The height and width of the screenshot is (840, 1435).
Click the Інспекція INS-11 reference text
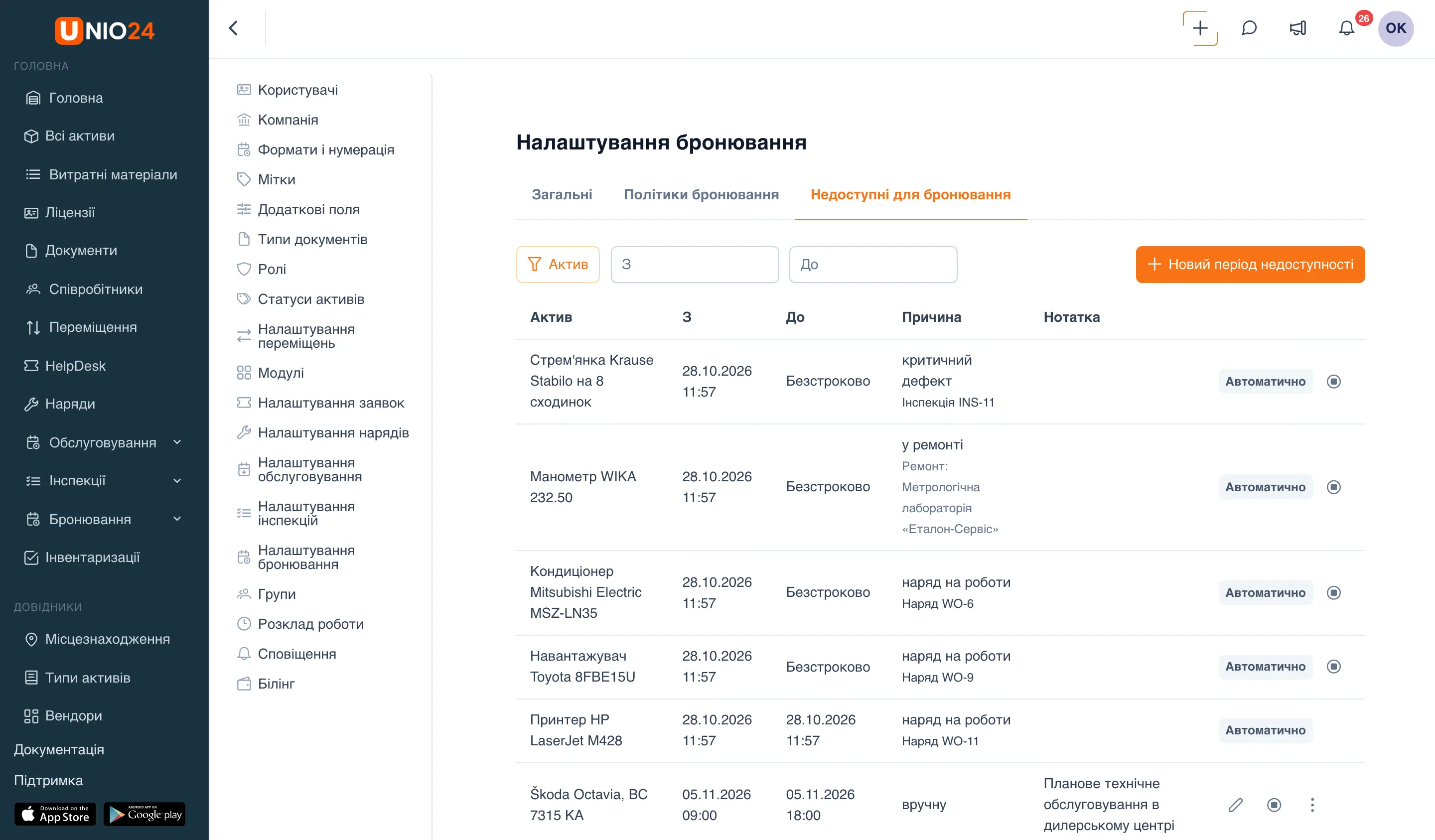tap(948, 402)
